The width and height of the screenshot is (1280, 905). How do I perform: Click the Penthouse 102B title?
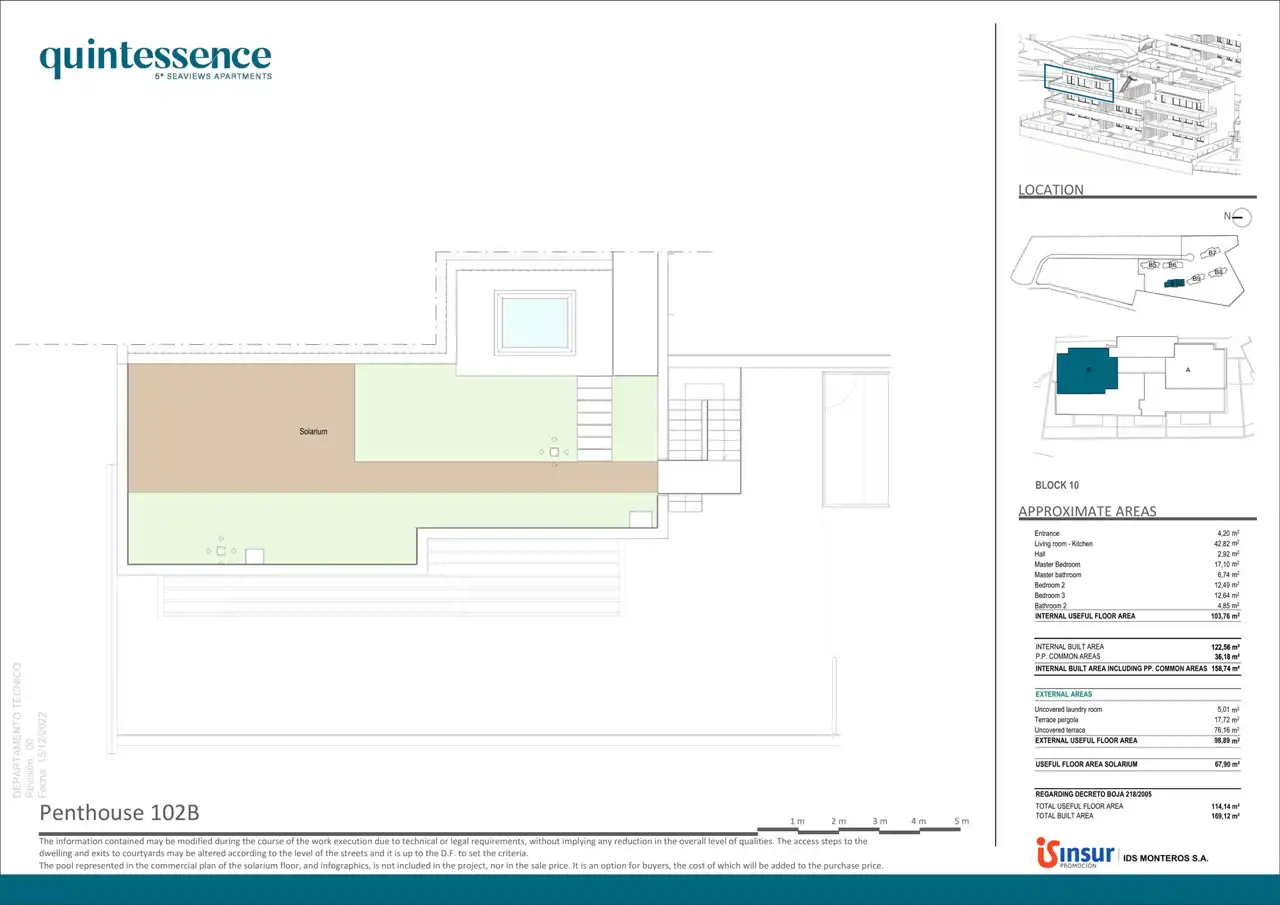click(x=112, y=812)
